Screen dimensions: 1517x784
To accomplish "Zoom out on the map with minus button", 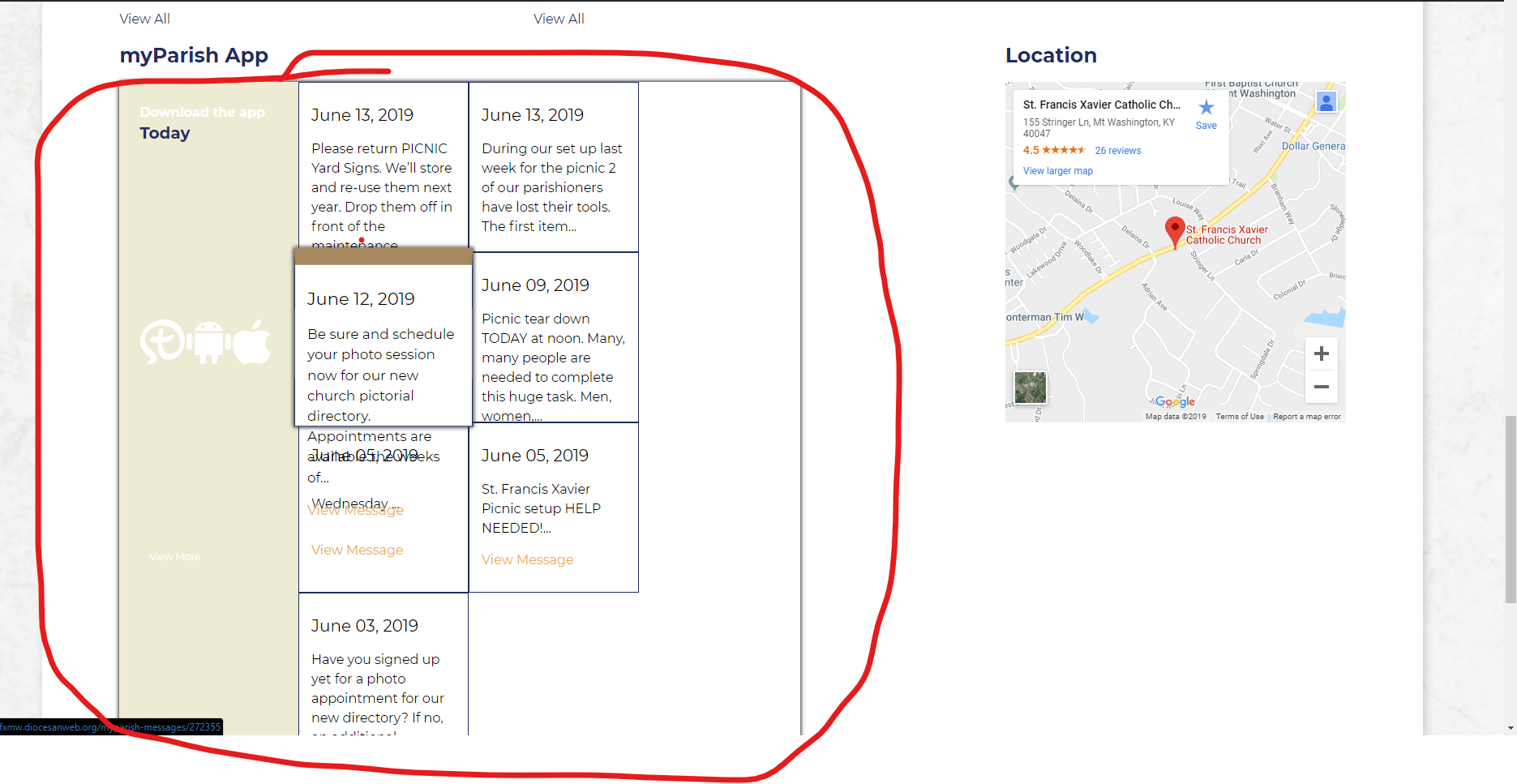I will click(1321, 387).
